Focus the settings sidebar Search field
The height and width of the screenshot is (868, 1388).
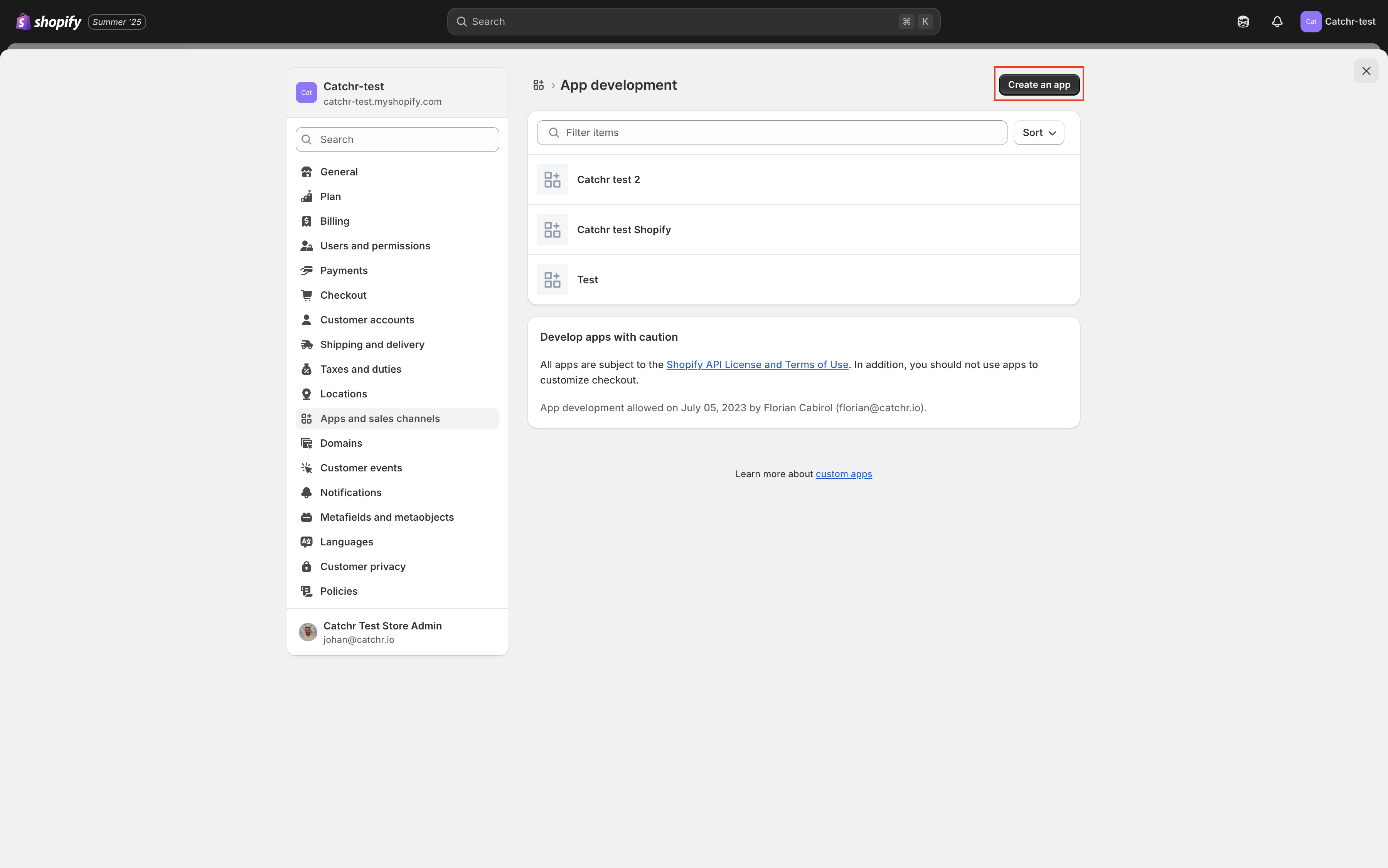pyautogui.click(x=397, y=140)
